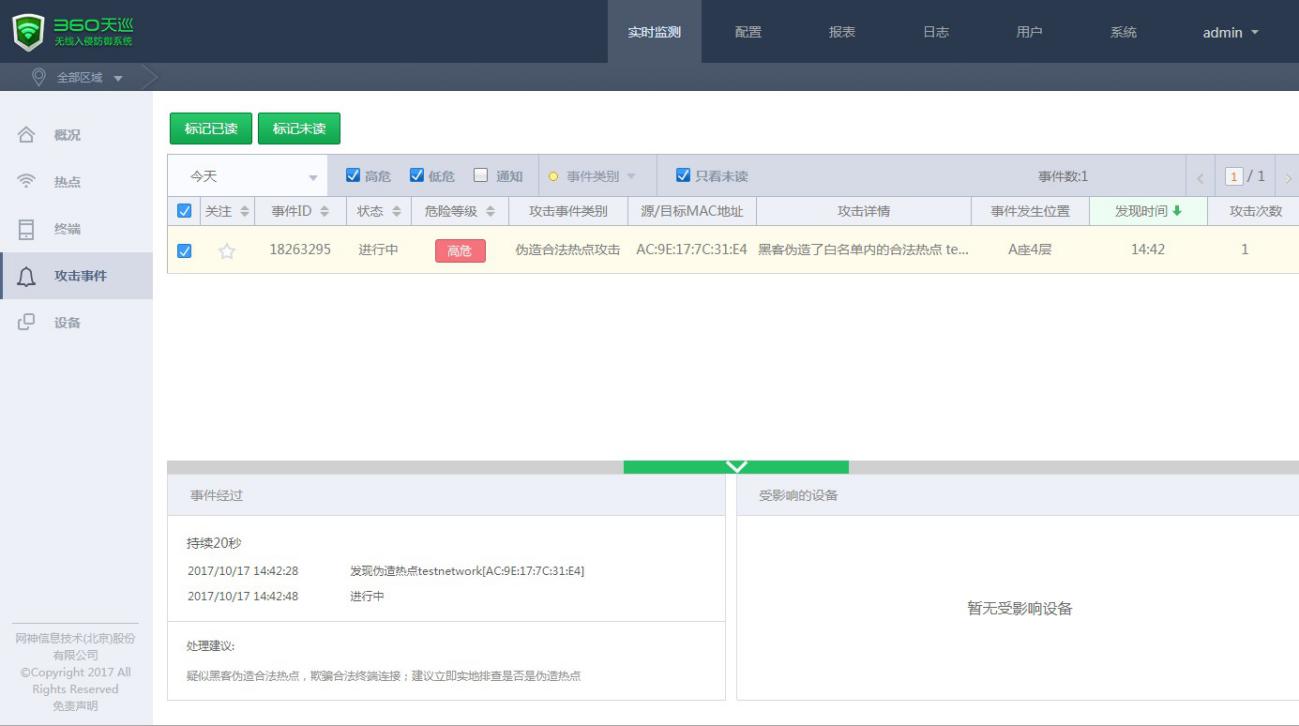Click the 标记未读 button
The image size is (1299, 726).
[x=299, y=128]
